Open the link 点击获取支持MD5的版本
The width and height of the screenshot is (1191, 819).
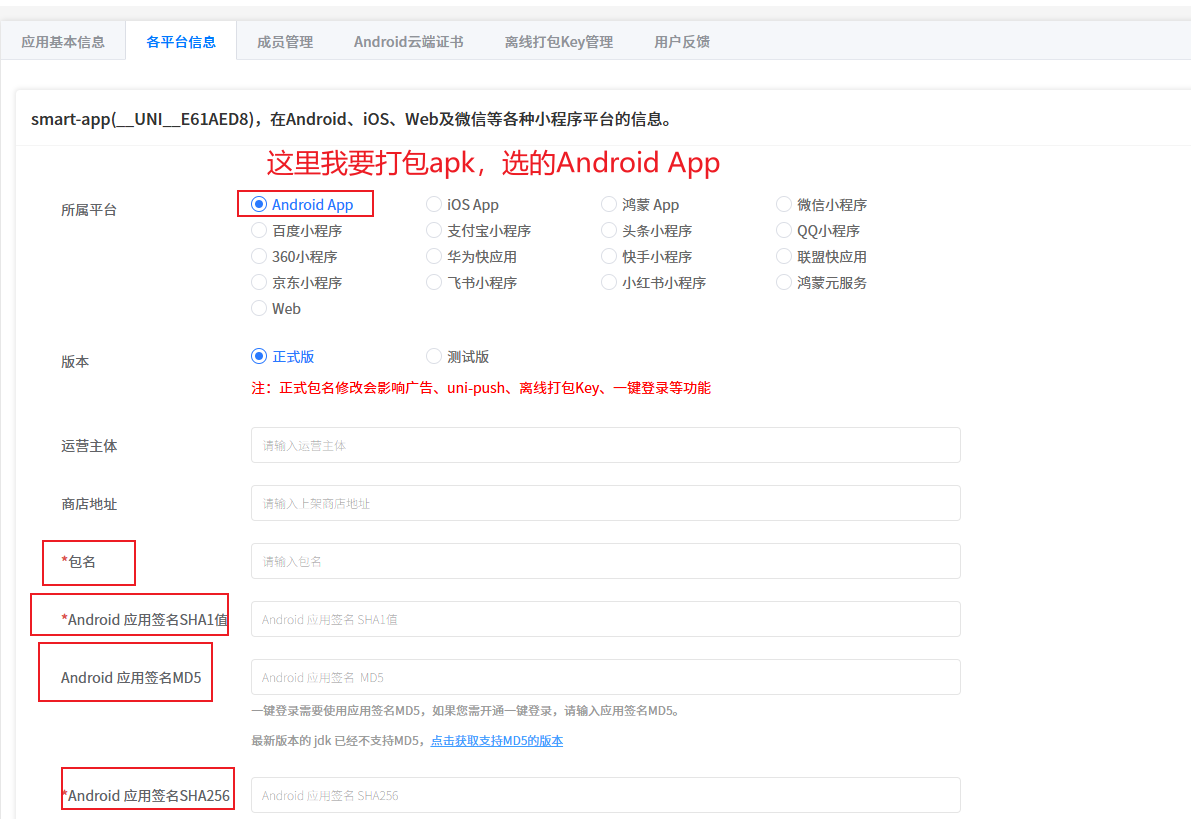(x=497, y=739)
